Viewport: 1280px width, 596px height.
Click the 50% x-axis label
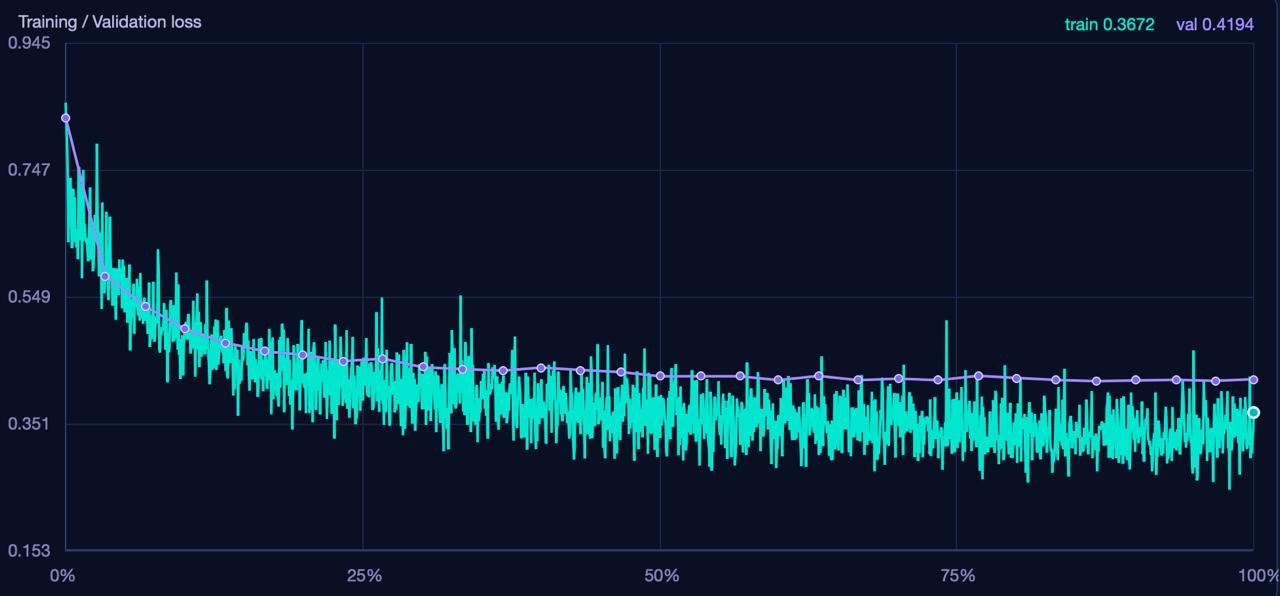pyautogui.click(x=661, y=575)
